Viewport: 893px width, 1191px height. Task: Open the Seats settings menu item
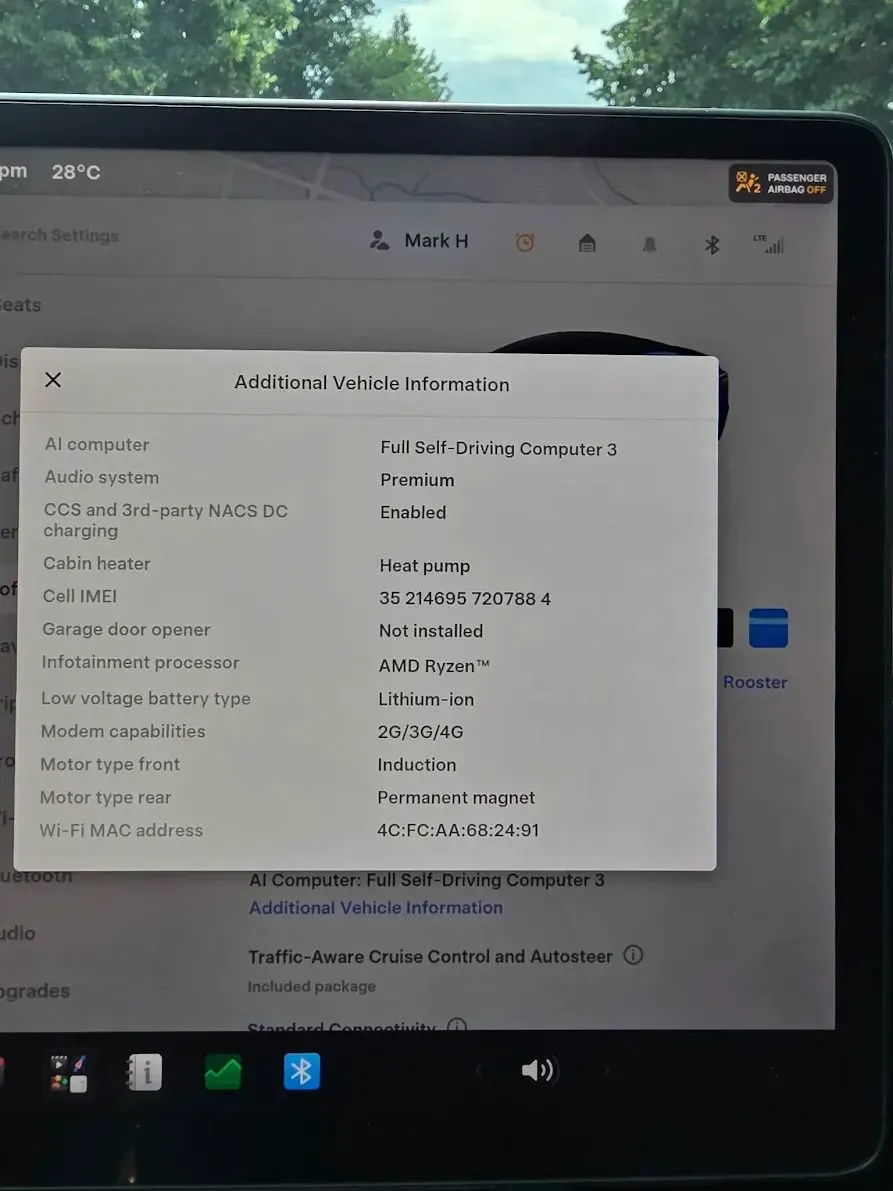pos(21,305)
